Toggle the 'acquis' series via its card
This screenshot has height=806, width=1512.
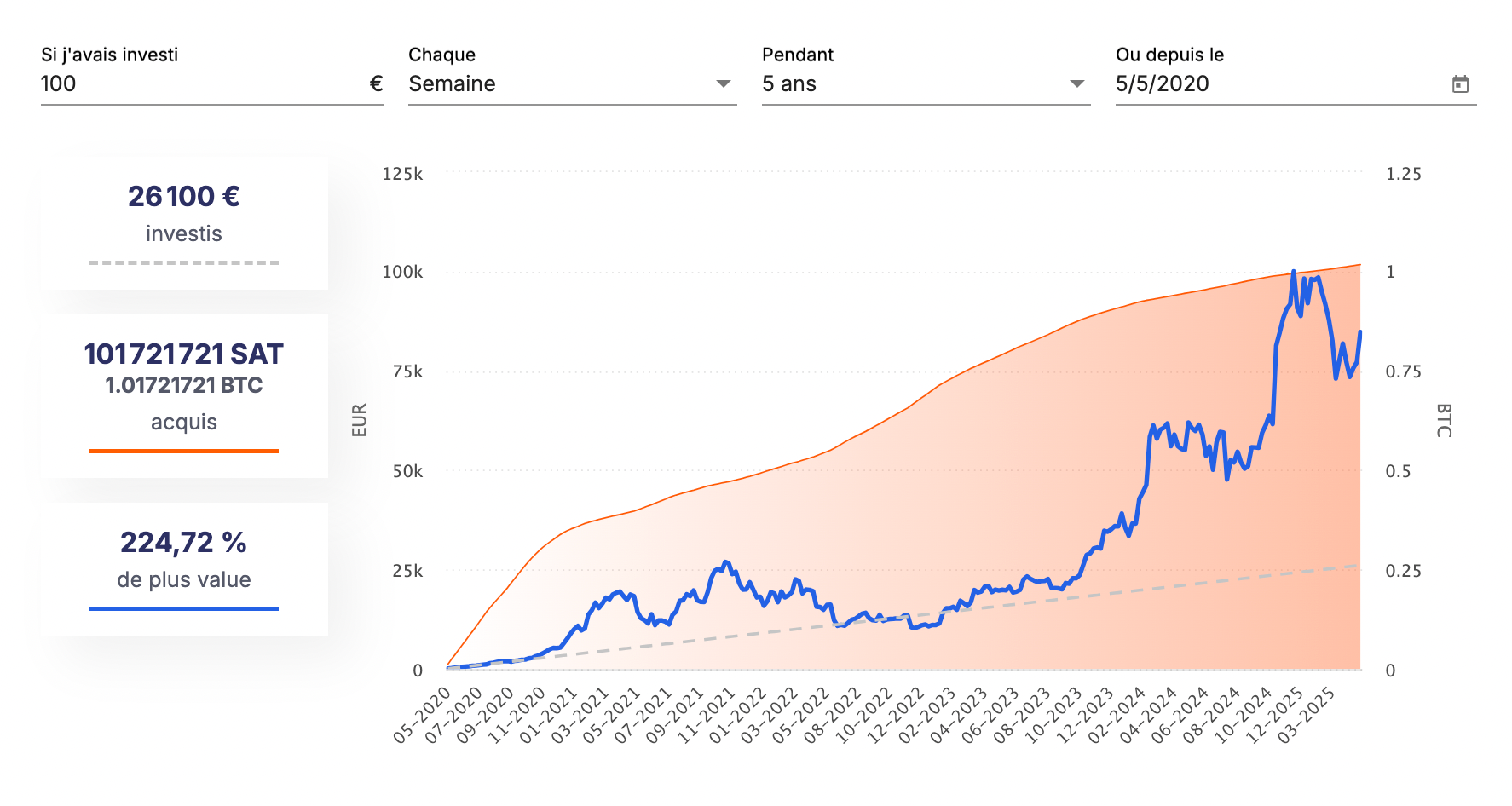pyautogui.click(x=183, y=392)
